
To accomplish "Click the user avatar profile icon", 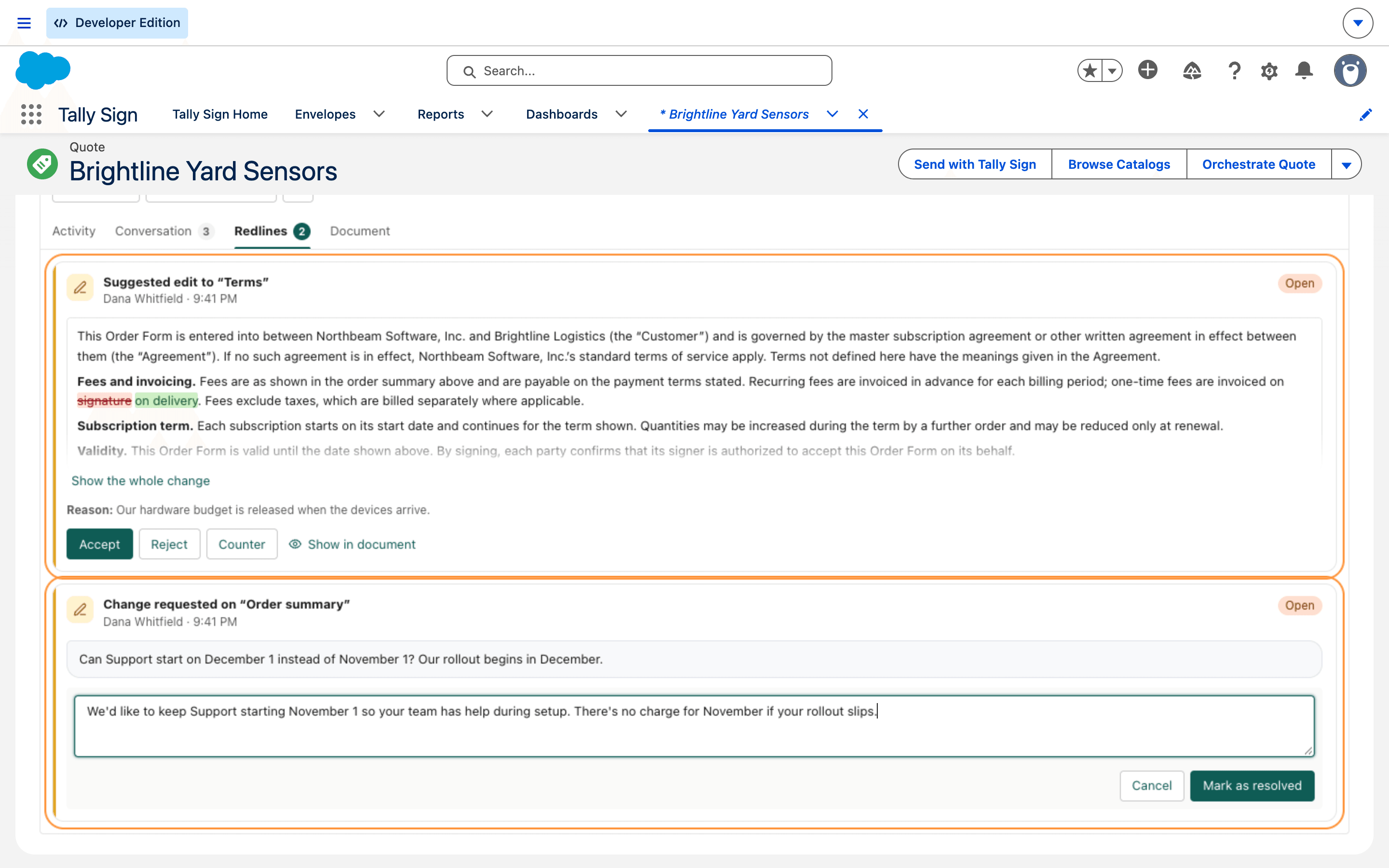I will (x=1350, y=70).
